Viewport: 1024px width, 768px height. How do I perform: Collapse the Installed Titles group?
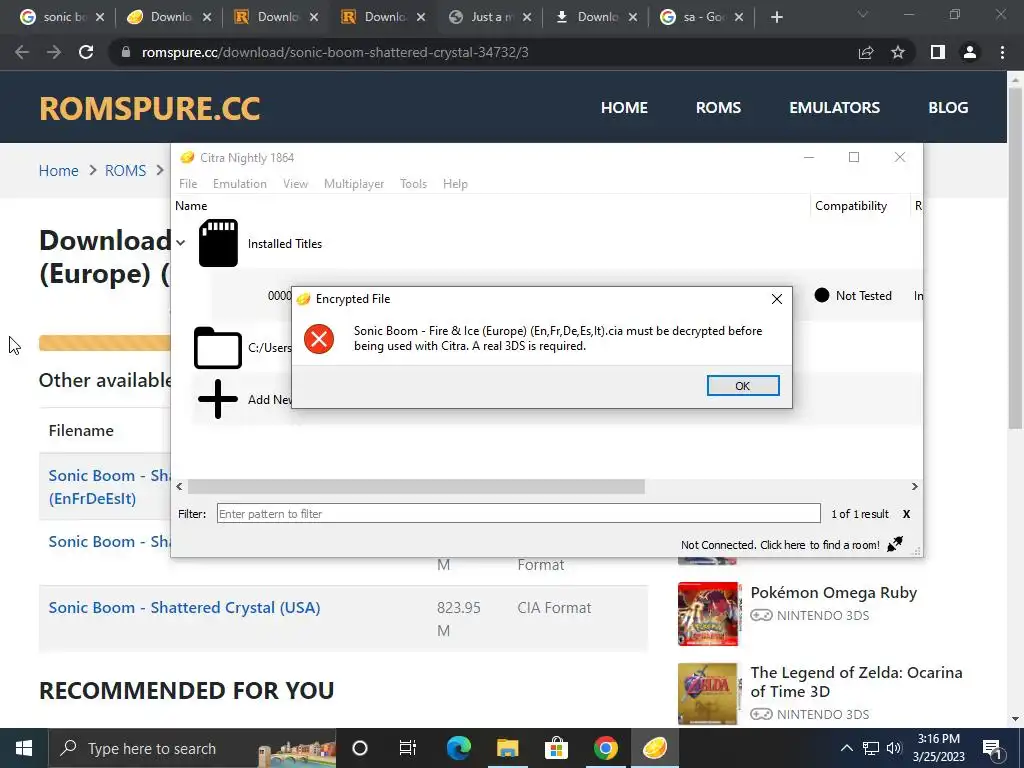[181, 243]
